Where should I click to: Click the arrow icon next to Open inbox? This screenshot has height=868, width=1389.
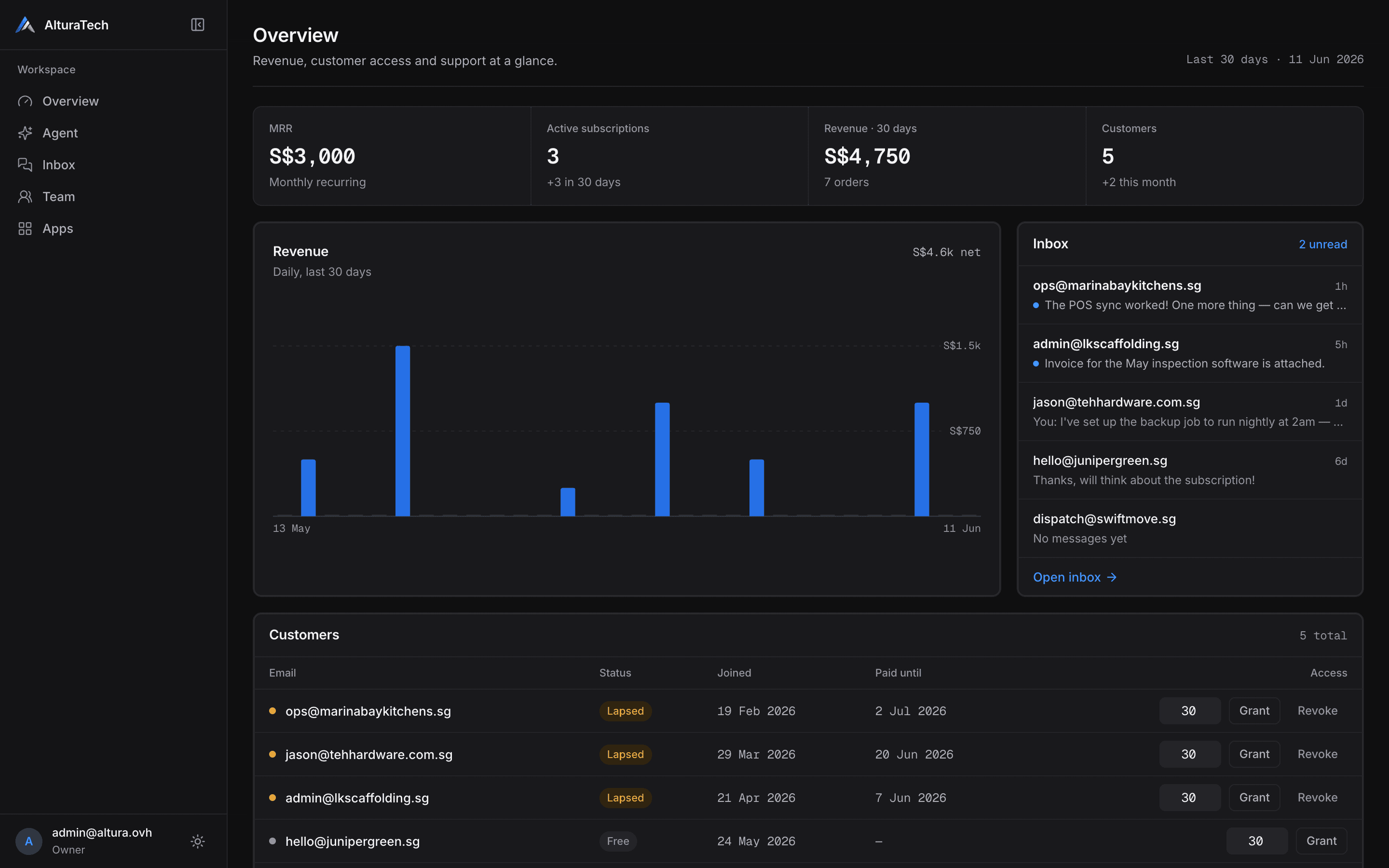click(1112, 577)
